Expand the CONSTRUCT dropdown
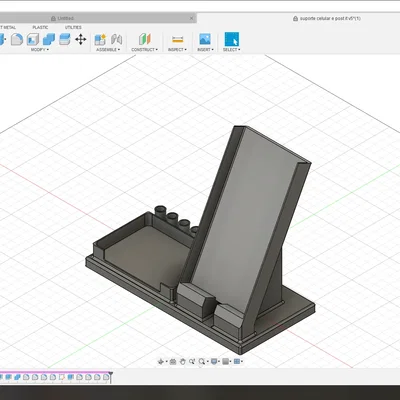400x400 pixels. 144,50
